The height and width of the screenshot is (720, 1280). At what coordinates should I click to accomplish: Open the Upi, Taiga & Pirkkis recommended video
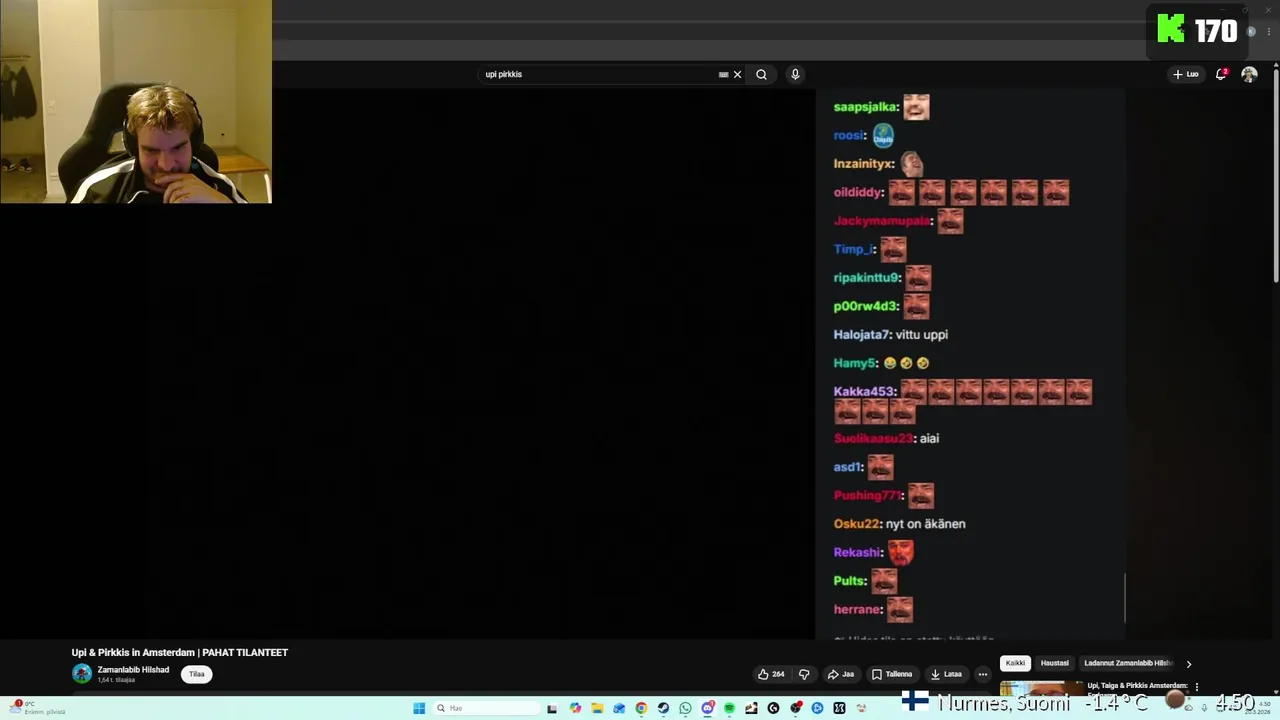1137,686
